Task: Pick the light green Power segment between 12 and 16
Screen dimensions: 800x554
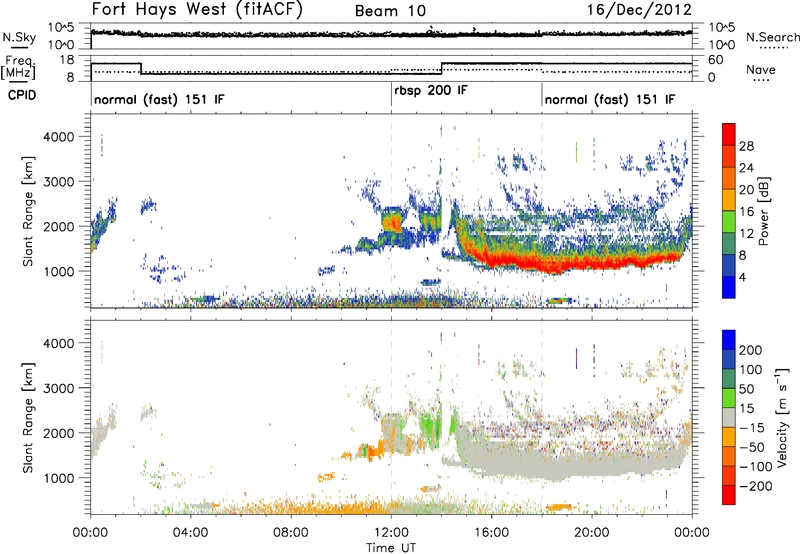Action: click(x=729, y=222)
